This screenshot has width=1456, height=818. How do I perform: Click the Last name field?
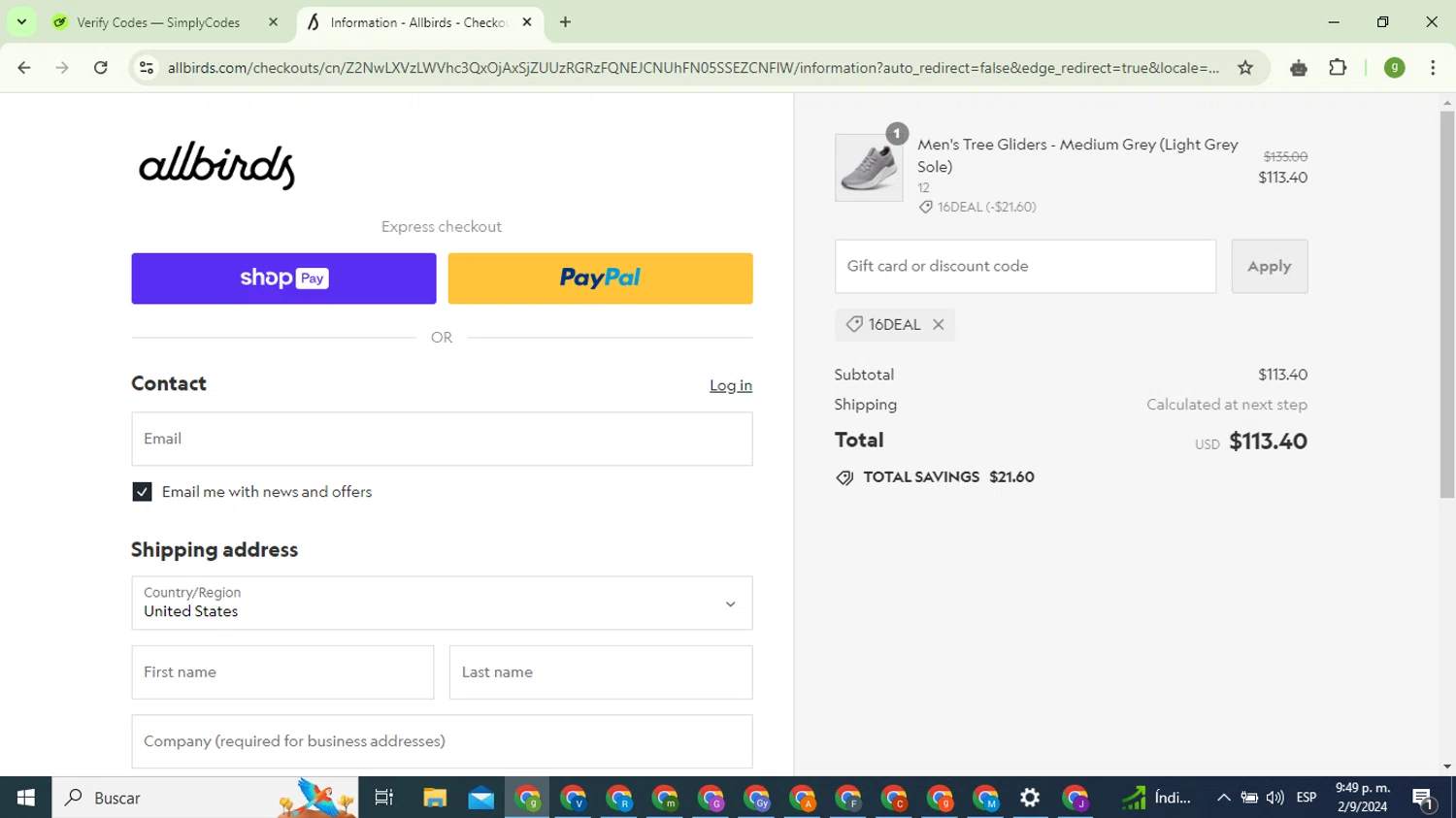coord(601,672)
